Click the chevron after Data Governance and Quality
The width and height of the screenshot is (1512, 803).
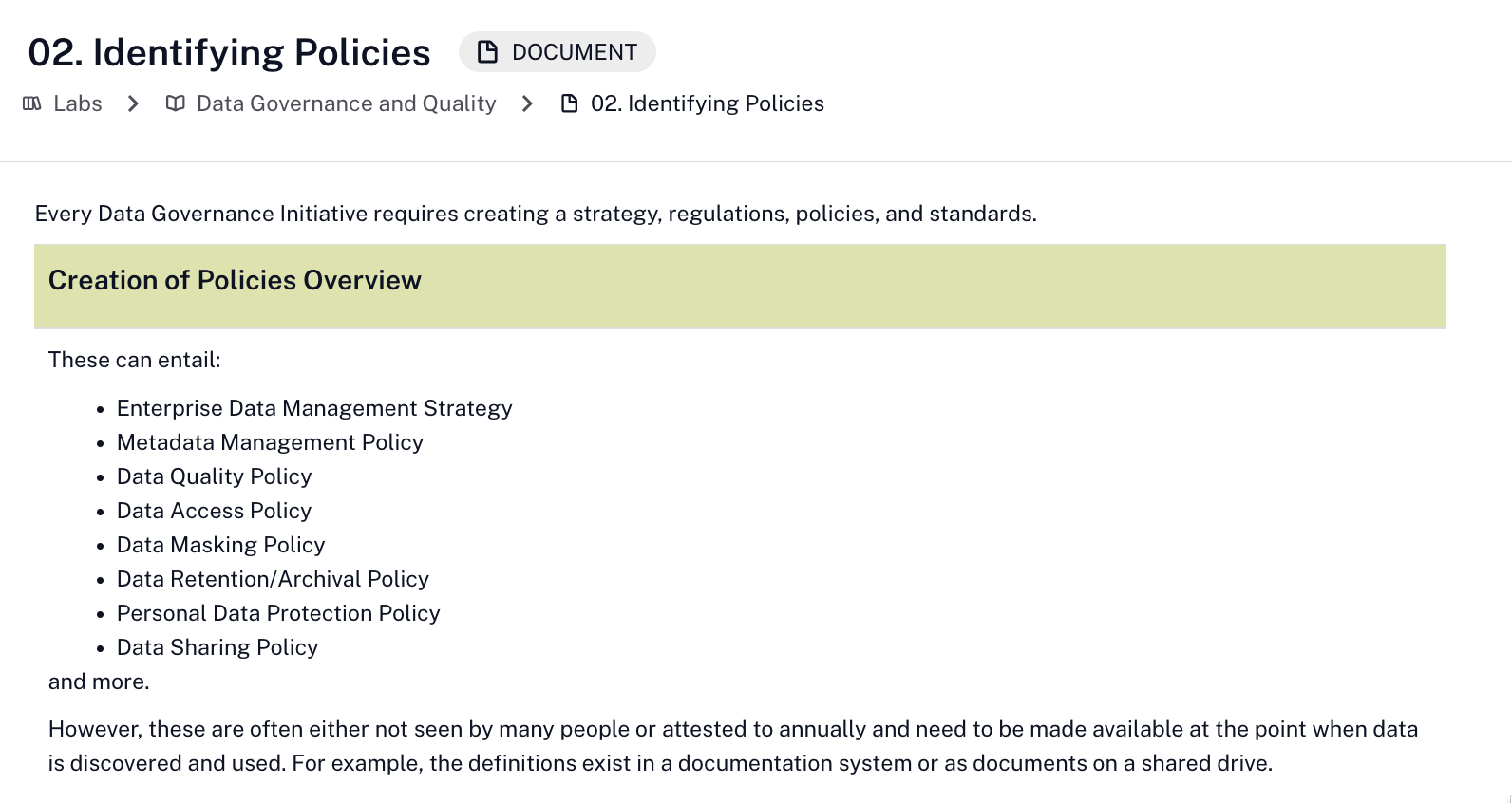click(x=528, y=103)
